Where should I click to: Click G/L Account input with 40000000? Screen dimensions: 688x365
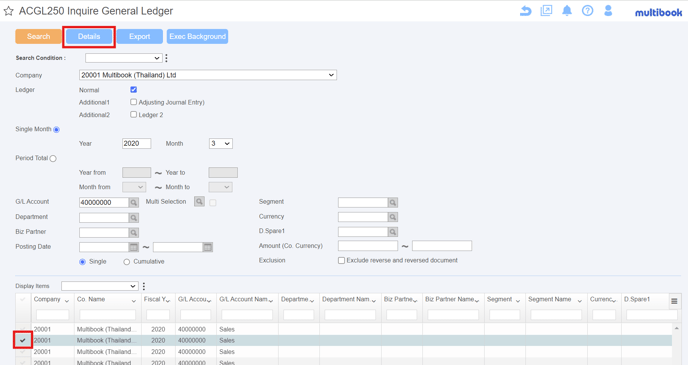click(x=104, y=202)
